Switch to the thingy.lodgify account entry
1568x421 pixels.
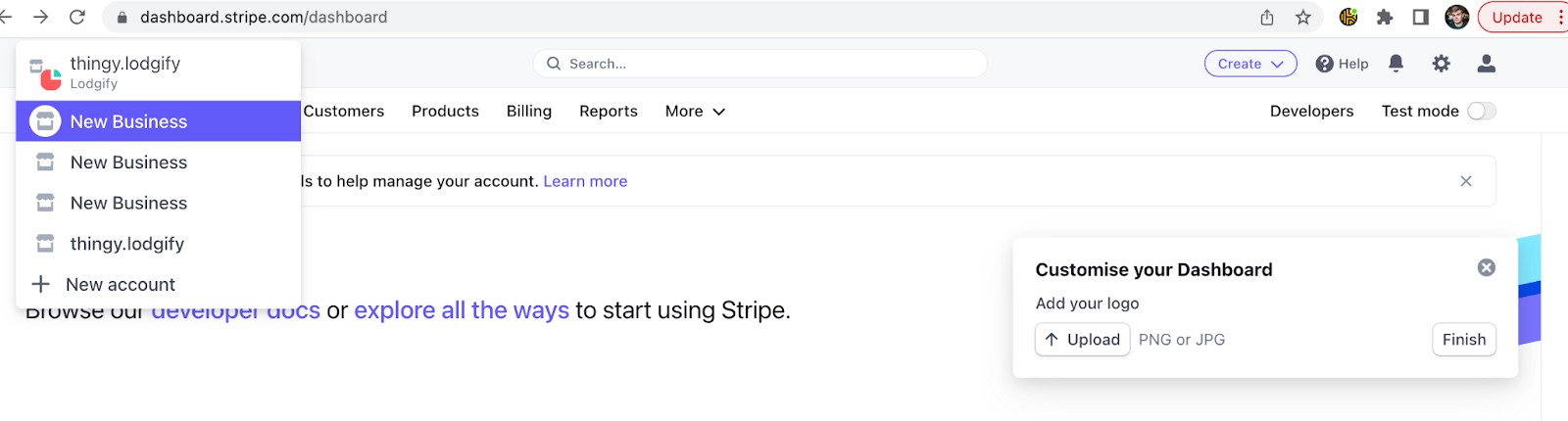tap(126, 244)
